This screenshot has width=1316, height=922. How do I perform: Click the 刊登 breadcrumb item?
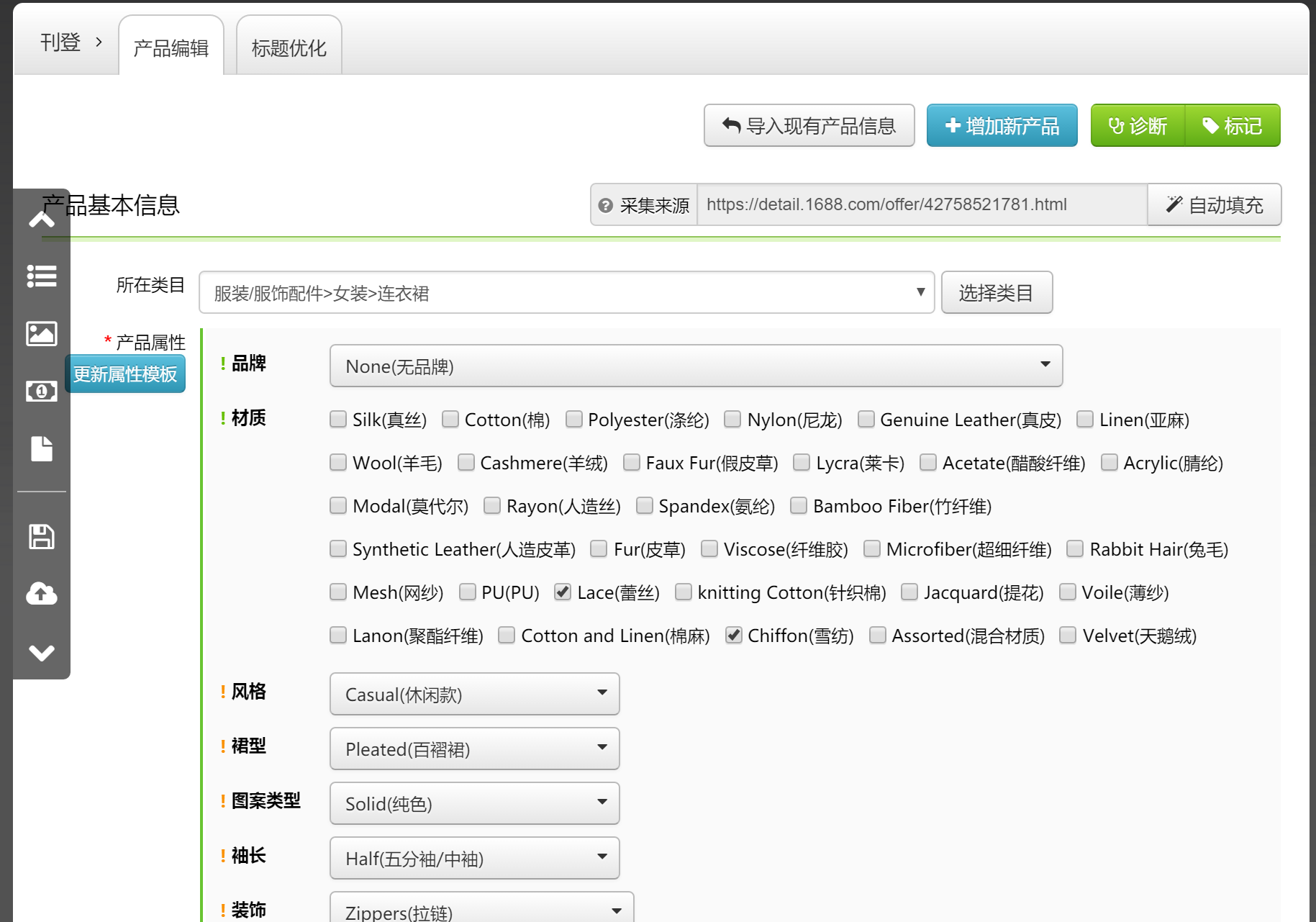(x=60, y=42)
